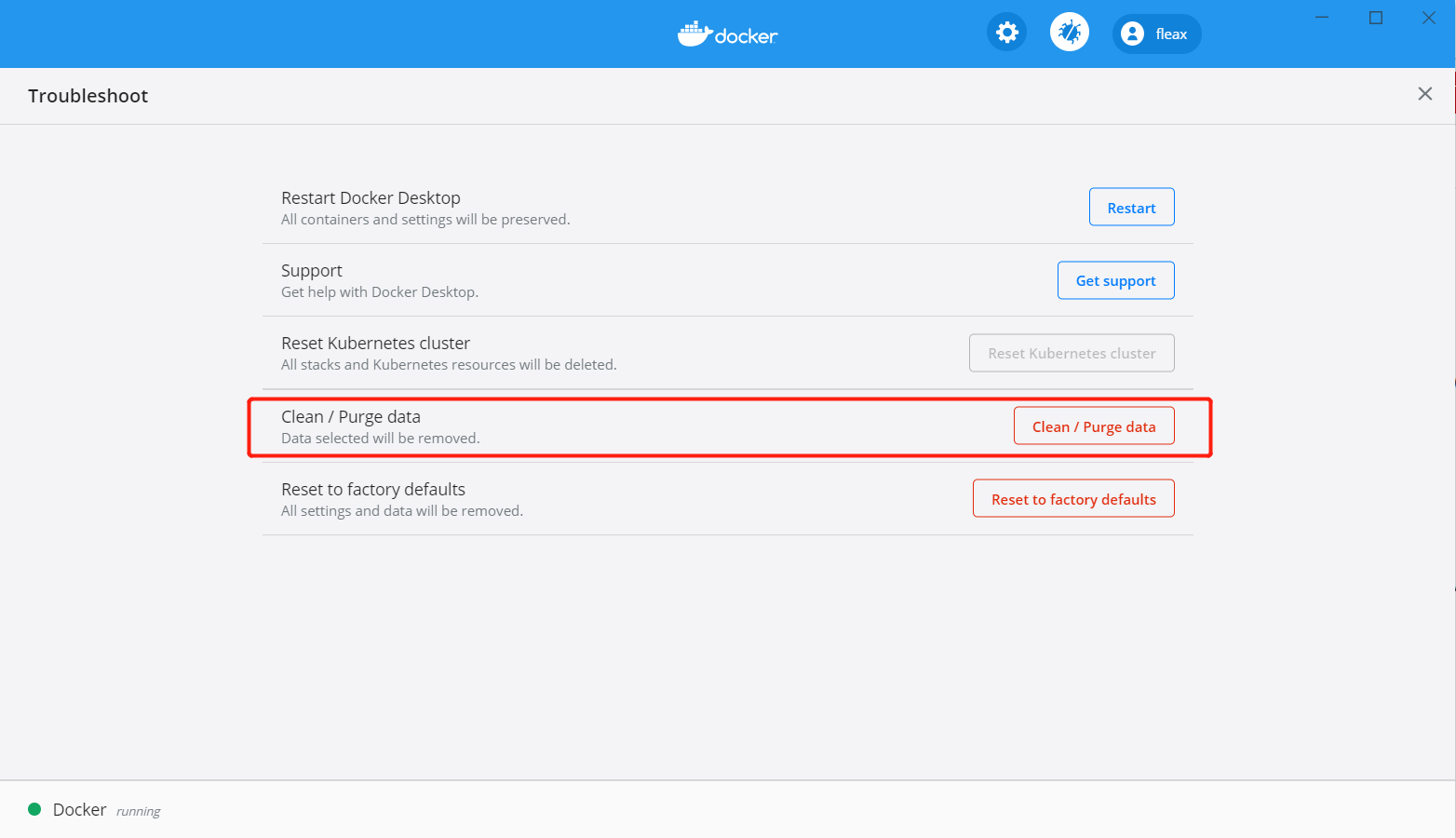This screenshot has width=1456, height=838.
Task: Restart Docker Desktop
Action: (x=1131, y=207)
